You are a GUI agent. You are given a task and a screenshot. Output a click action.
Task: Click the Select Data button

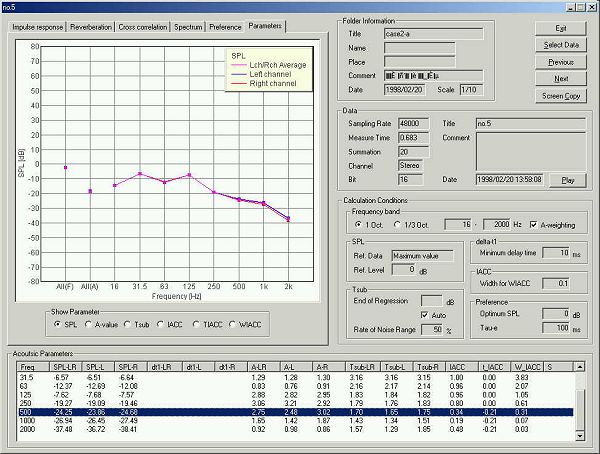561,45
